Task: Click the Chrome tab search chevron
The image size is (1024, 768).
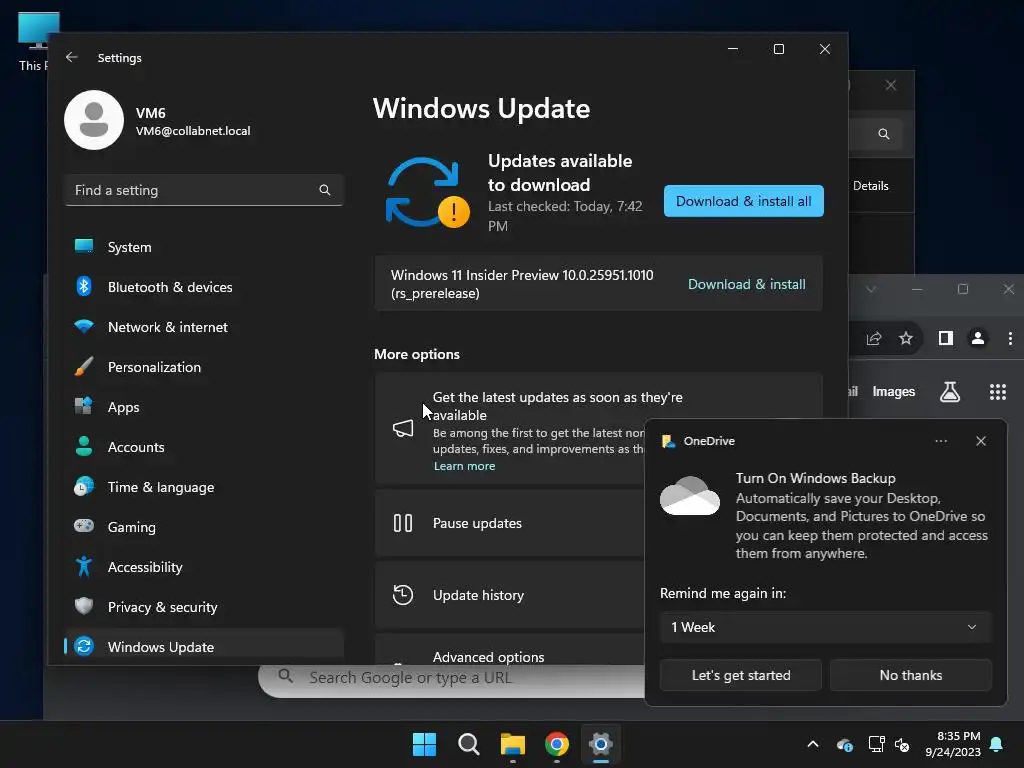Action: pyautogui.click(x=871, y=289)
